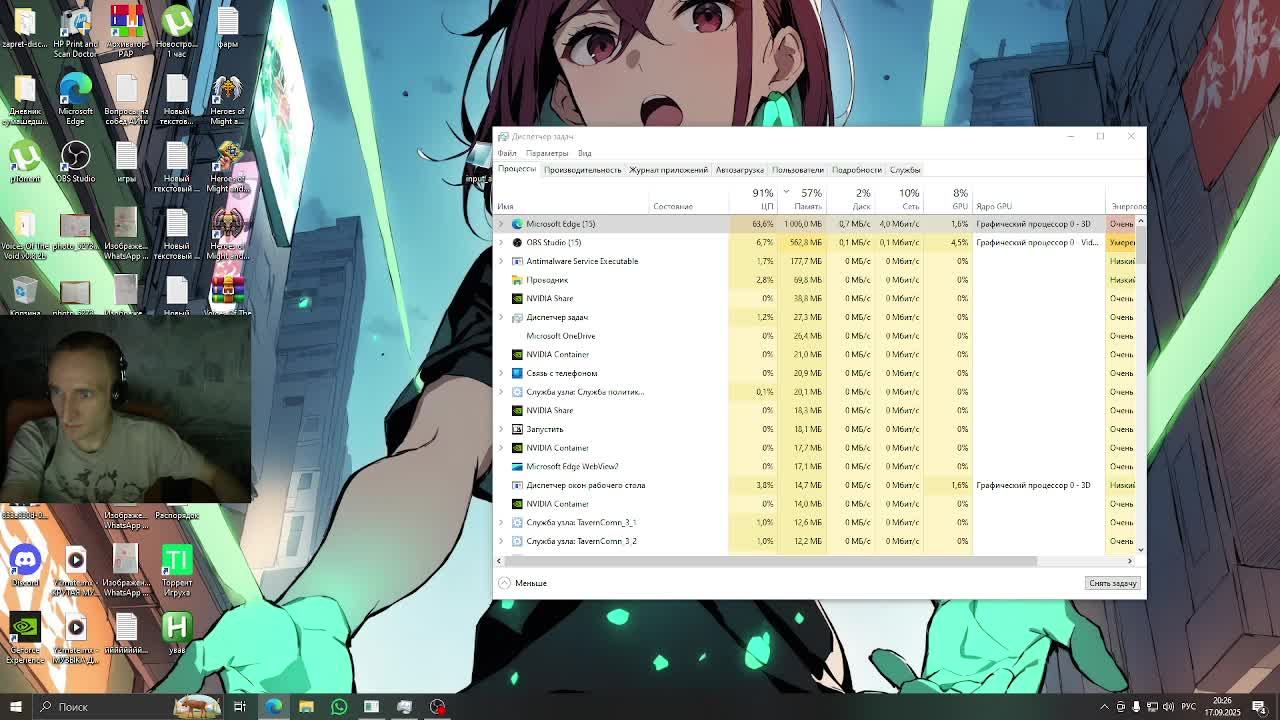Image resolution: width=1280 pixels, height=720 pixels.
Task: Switch to the Подробности tab
Action: coord(856,170)
